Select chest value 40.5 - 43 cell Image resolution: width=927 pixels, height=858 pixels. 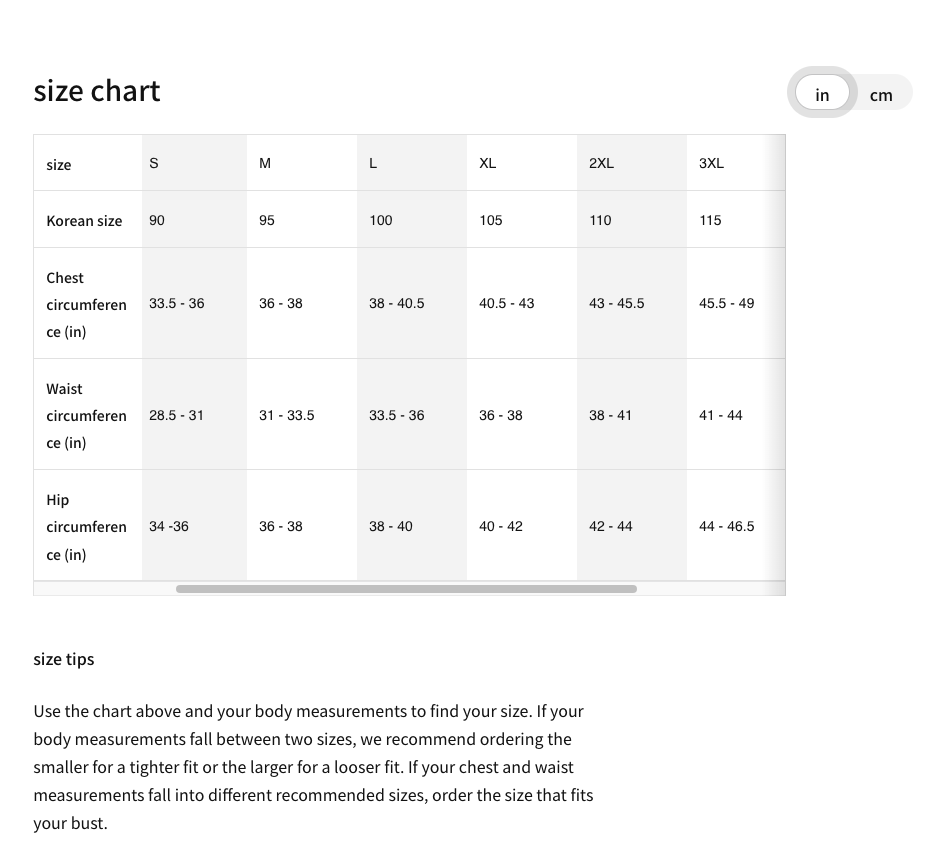tap(507, 303)
